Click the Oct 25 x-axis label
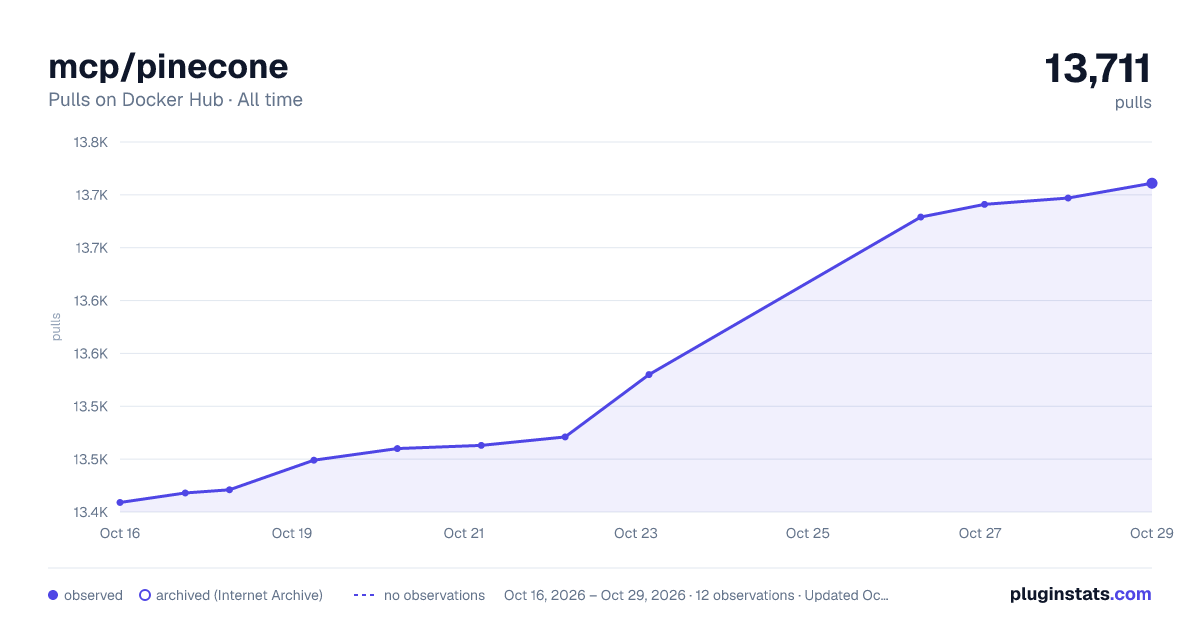Viewport: 1200px width, 630px height. 808,533
